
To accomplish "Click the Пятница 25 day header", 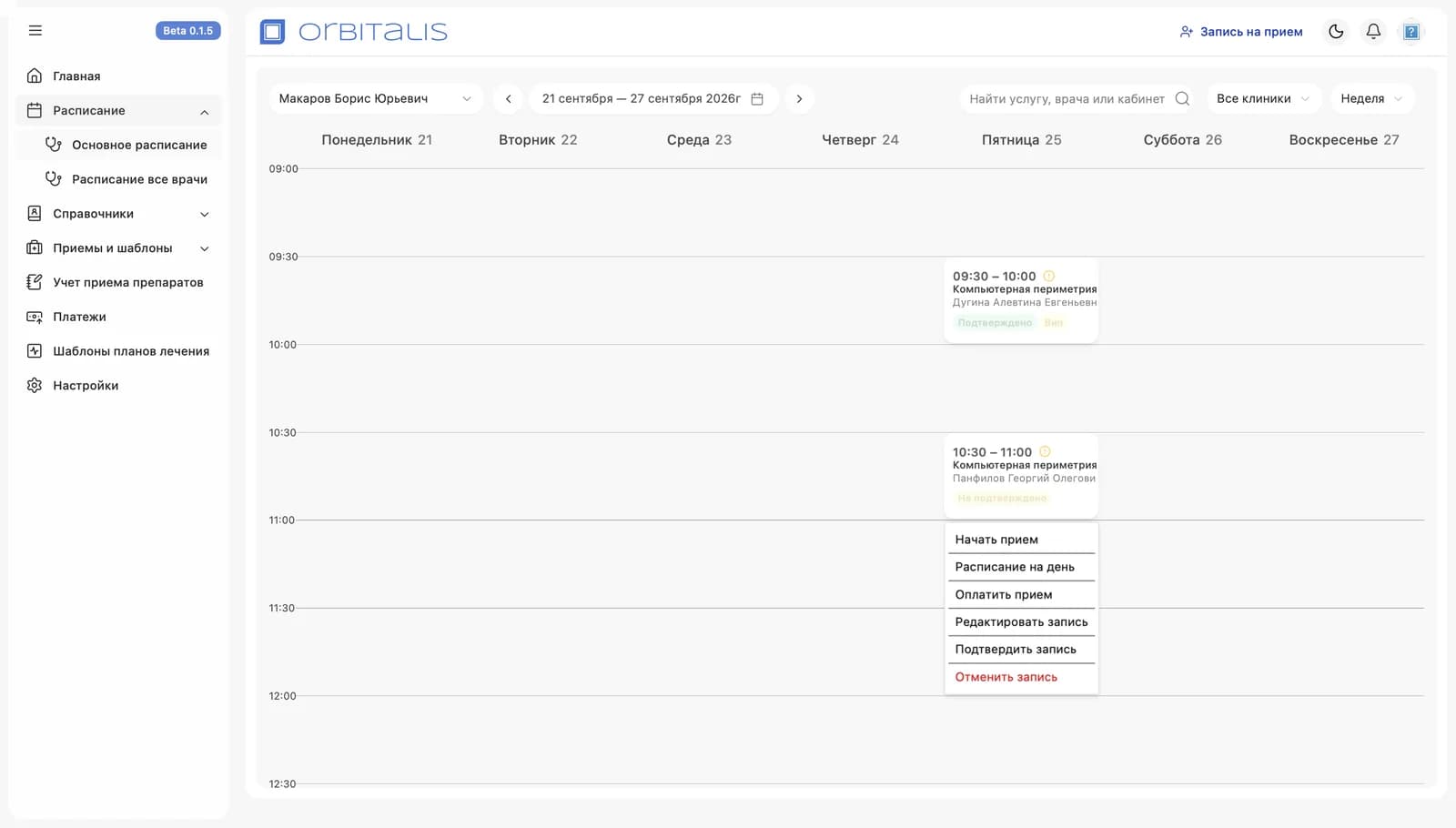I will (x=1021, y=140).
